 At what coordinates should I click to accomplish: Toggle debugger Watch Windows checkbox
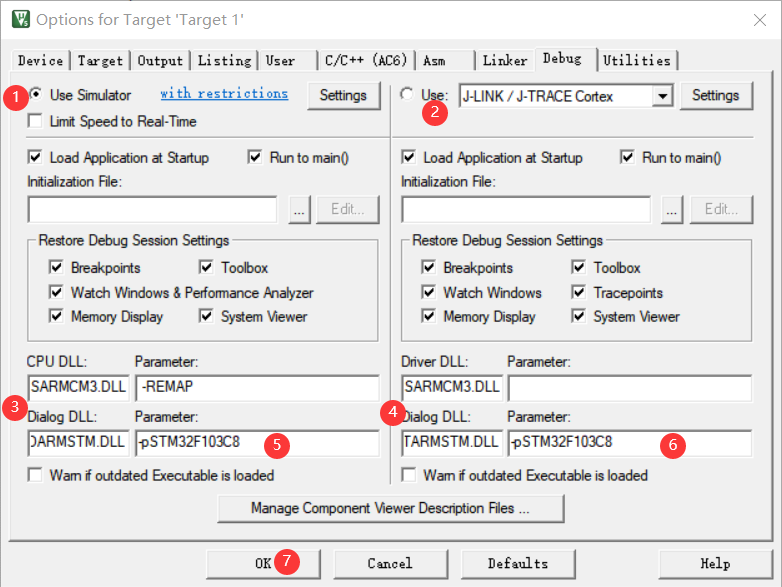click(x=428, y=292)
